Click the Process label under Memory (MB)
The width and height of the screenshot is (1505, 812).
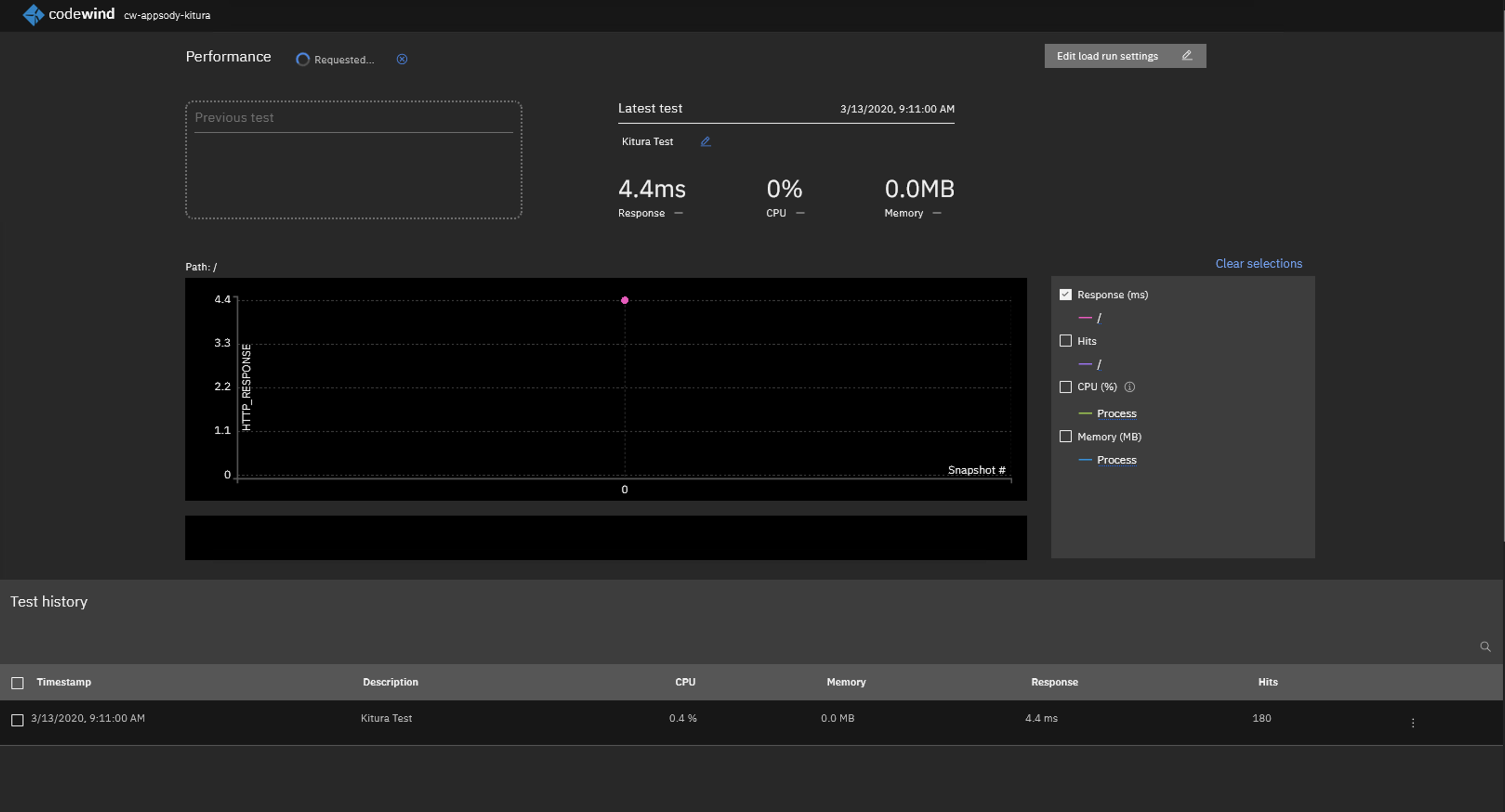(1116, 460)
